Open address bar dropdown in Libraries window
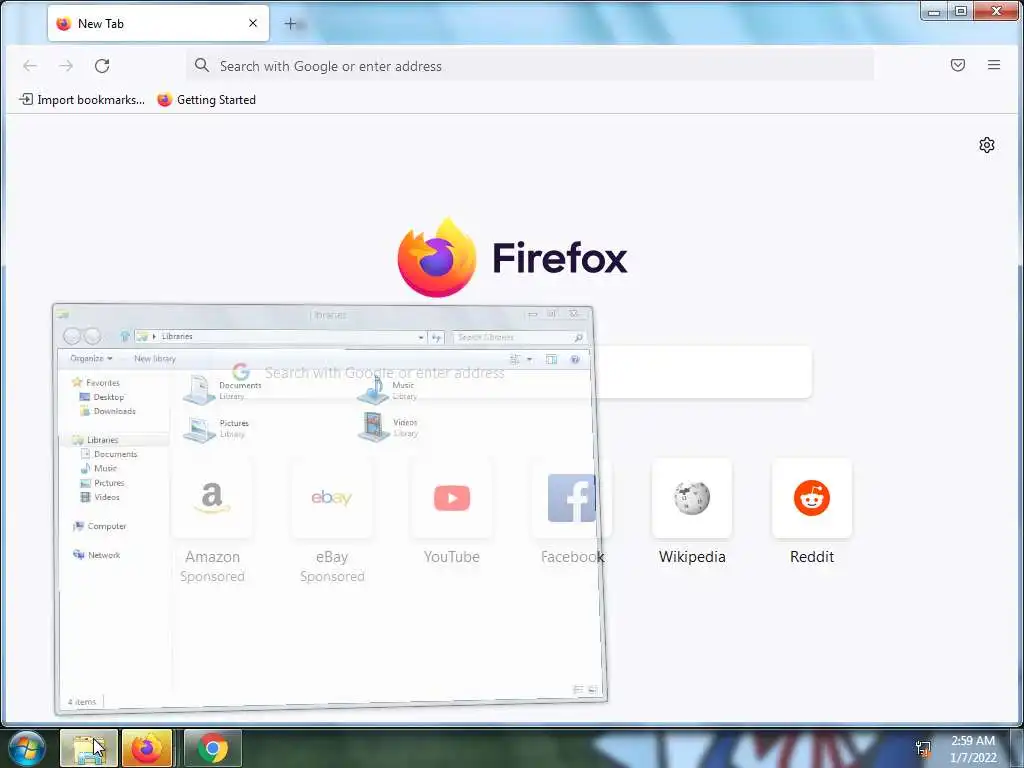The height and width of the screenshot is (768, 1024). click(x=421, y=337)
